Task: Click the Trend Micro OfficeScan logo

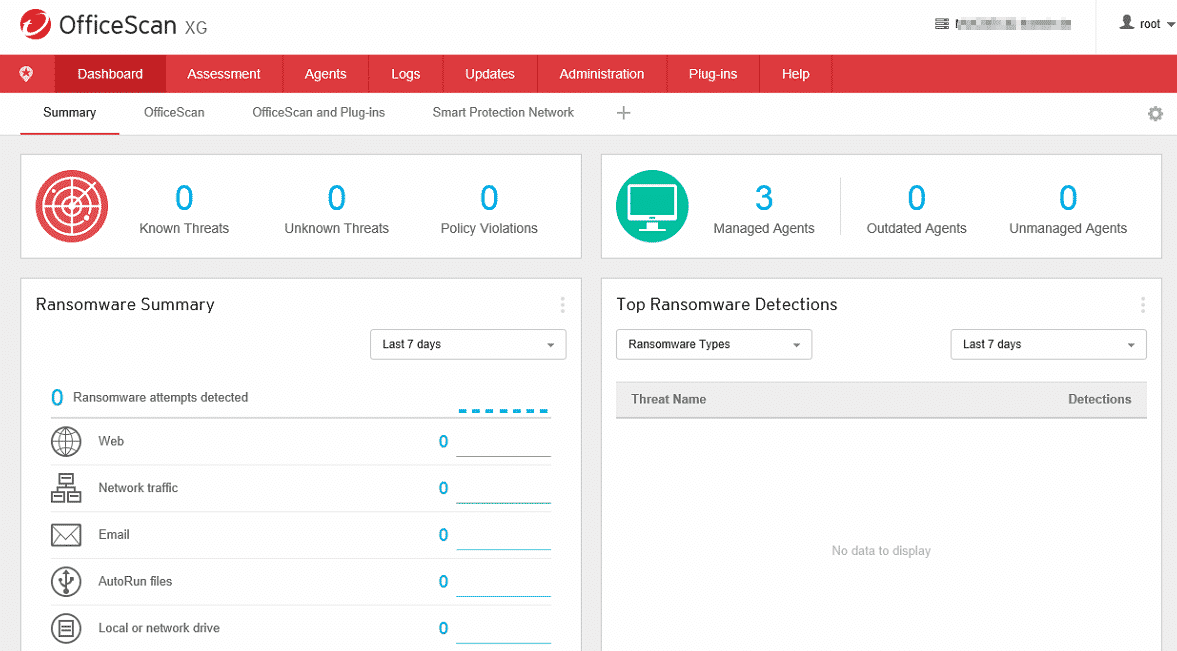Action: click(113, 25)
